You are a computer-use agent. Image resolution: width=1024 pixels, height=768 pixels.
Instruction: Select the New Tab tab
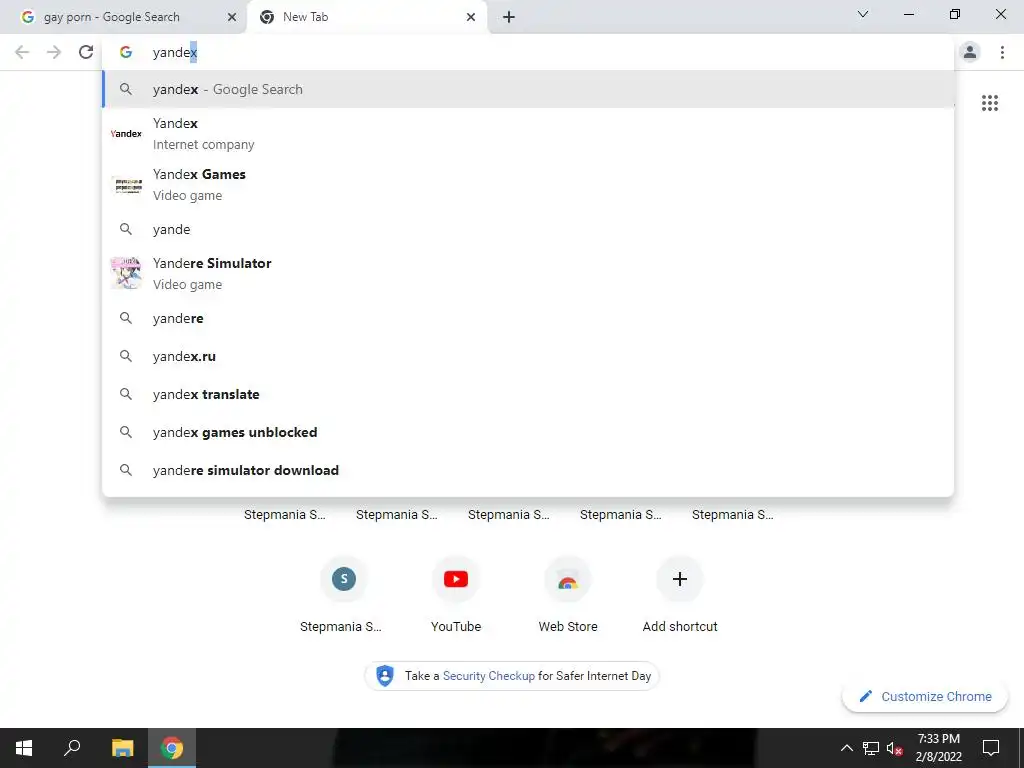[367, 17]
